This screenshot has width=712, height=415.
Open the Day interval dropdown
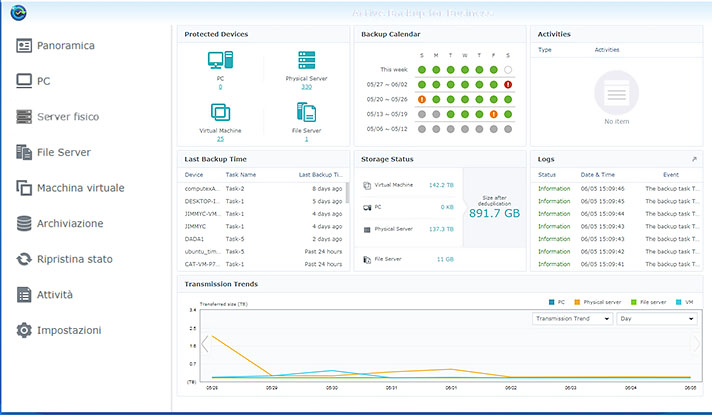(x=657, y=318)
